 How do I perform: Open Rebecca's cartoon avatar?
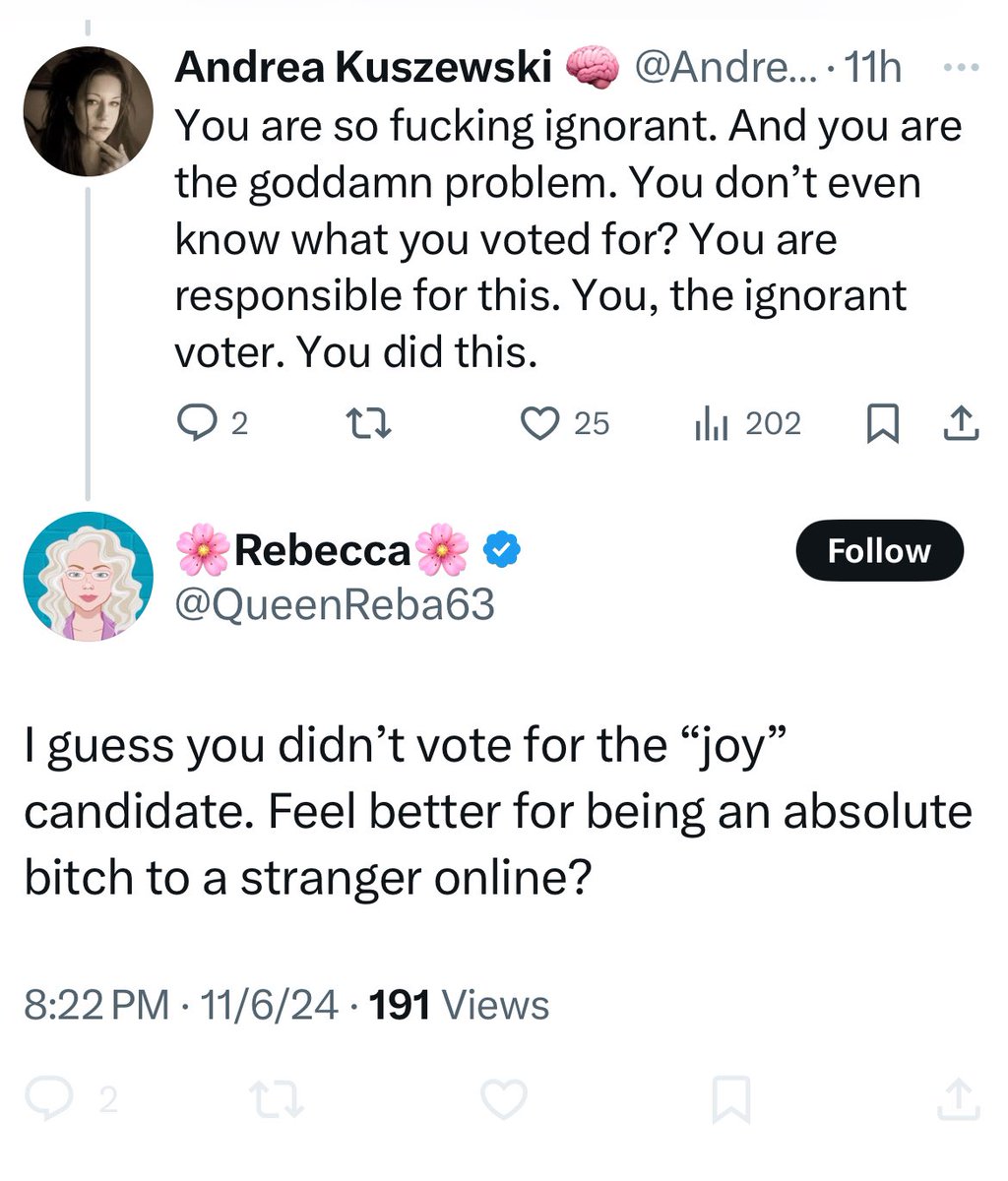(89, 577)
